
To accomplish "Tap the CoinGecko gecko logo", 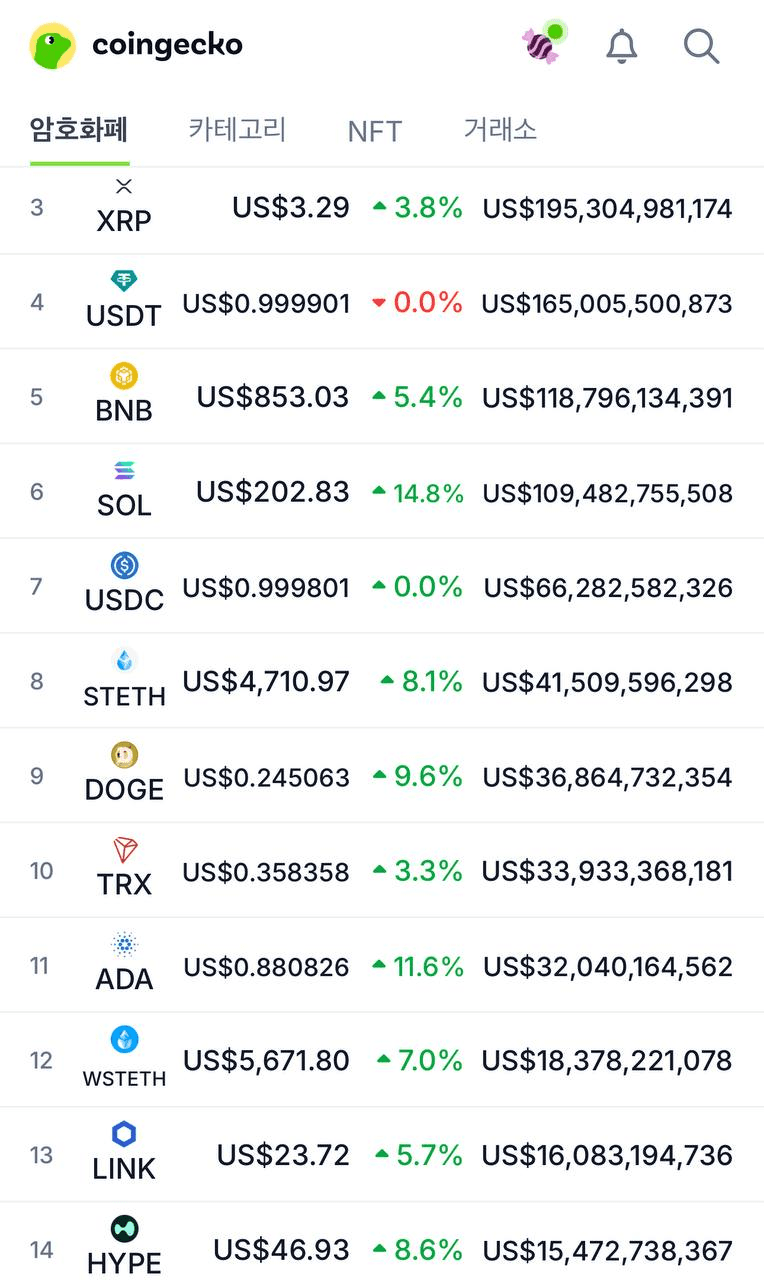I will tap(53, 46).
